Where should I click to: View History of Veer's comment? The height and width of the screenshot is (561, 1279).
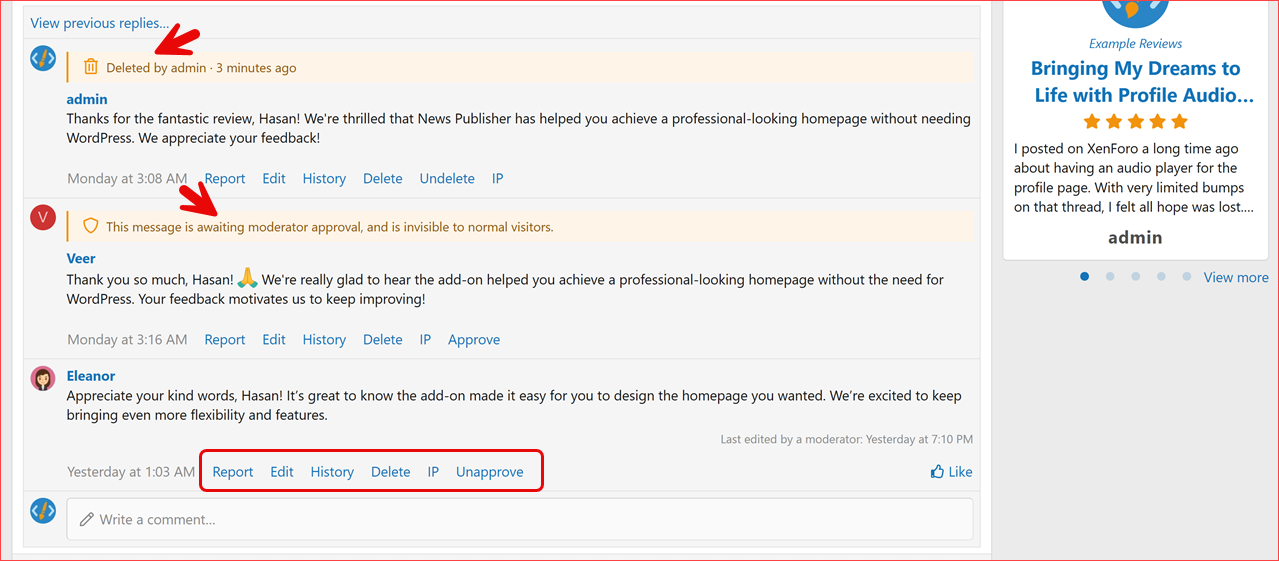click(324, 339)
